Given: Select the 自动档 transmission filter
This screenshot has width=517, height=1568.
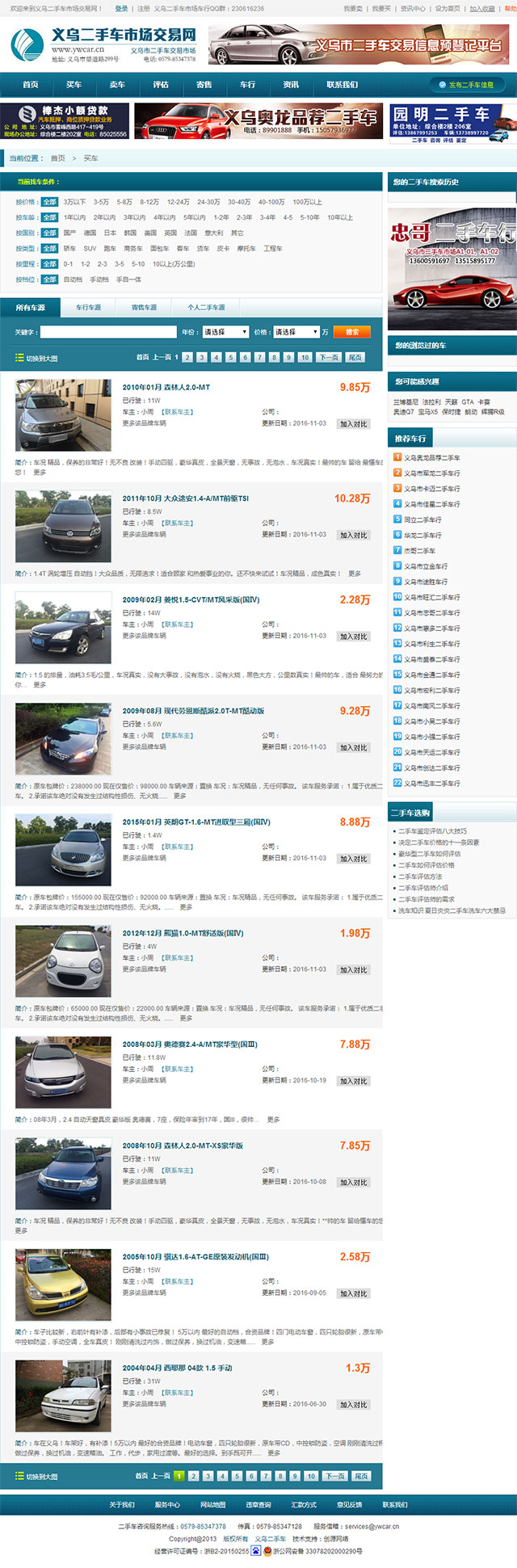Looking at the screenshot, I should [x=73, y=280].
